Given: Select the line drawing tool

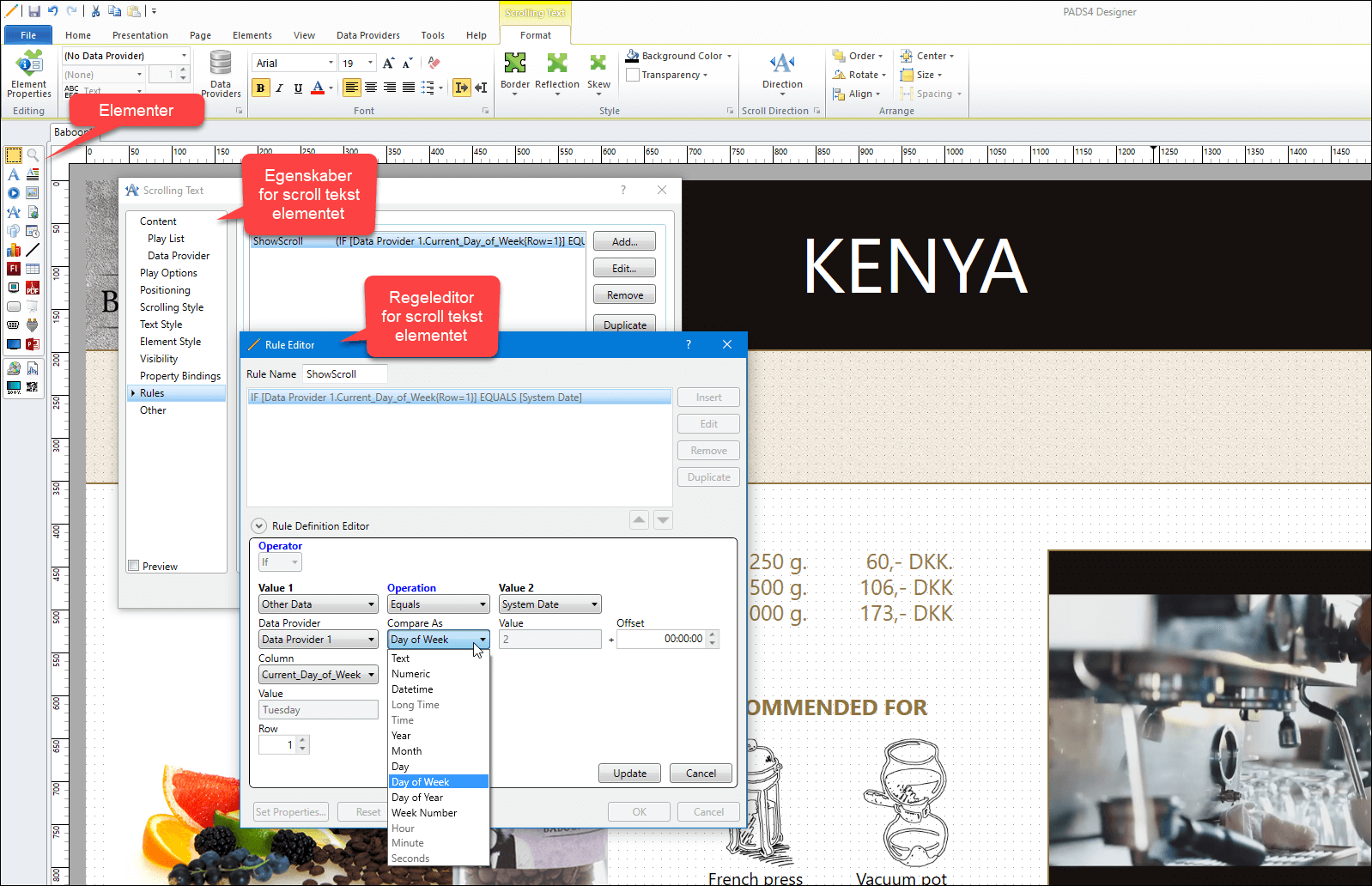Looking at the screenshot, I should point(33,250).
